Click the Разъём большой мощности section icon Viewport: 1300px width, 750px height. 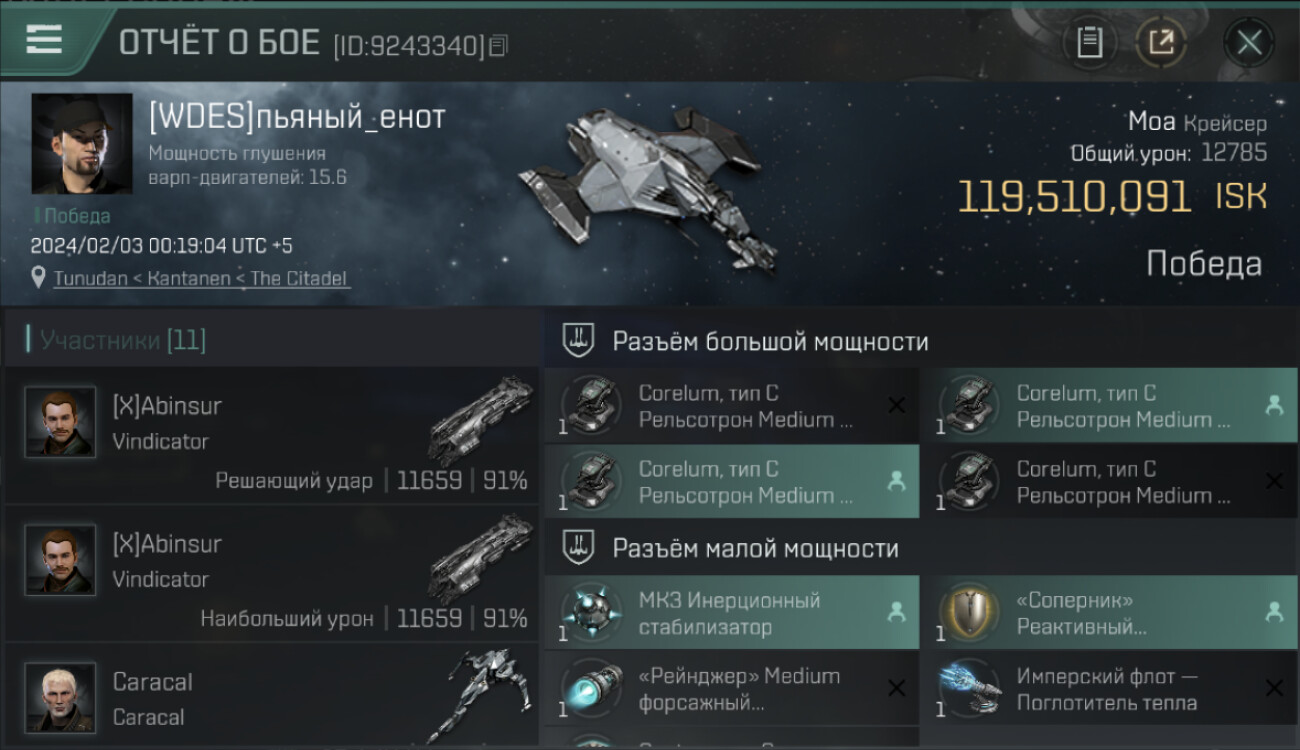[578, 341]
